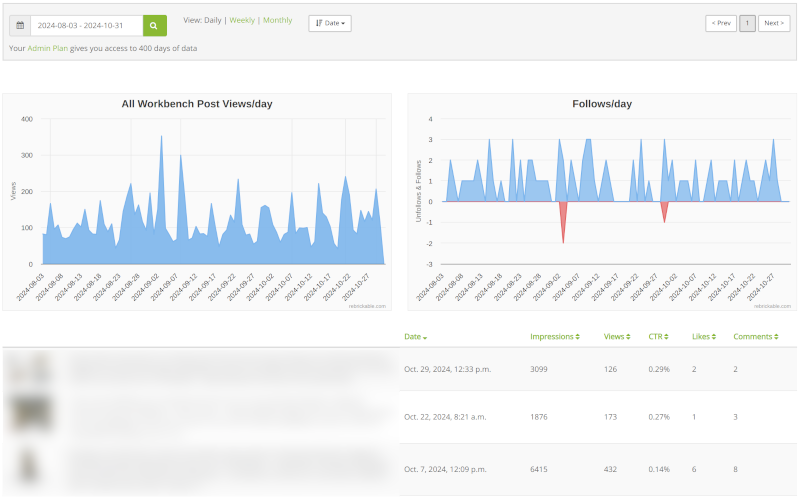Go to the Next page
Viewport: 800px width, 498px height.
(773, 23)
